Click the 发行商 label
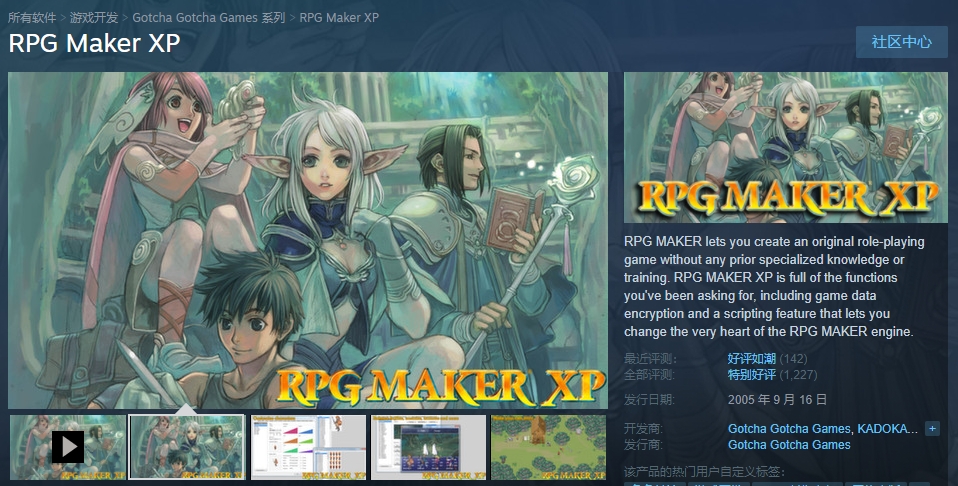Image resolution: width=958 pixels, height=486 pixels. pyautogui.click(x=643, y=444)
